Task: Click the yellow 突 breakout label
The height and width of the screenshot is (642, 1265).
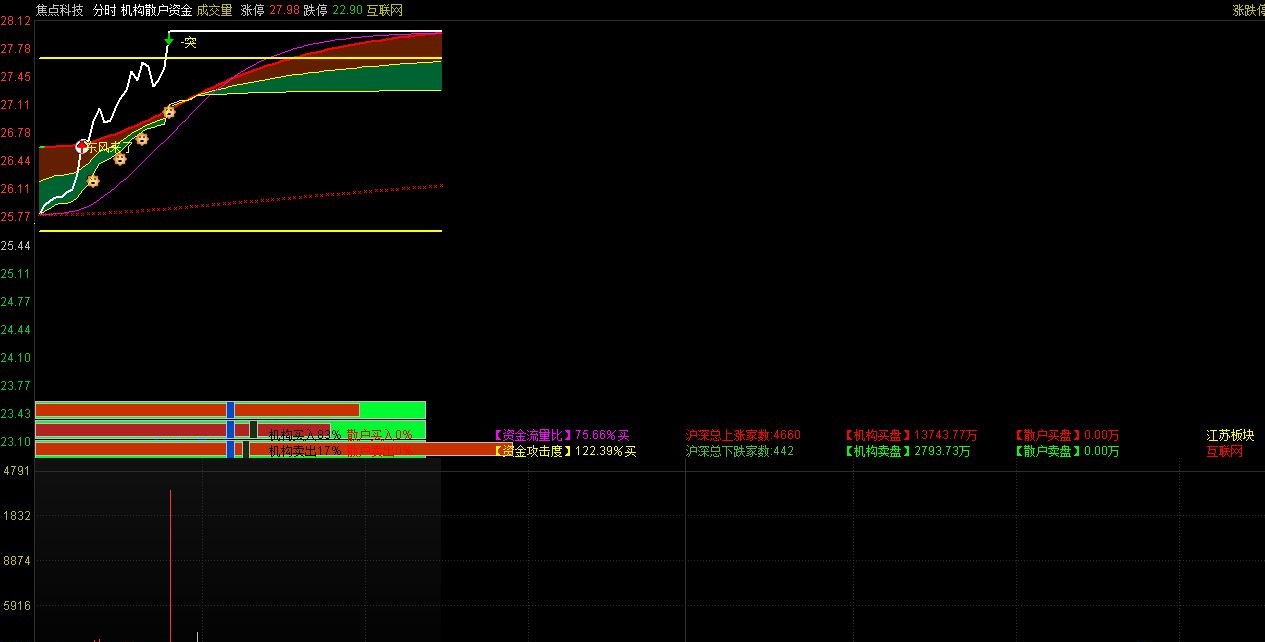Action: [x=190, y=42]
